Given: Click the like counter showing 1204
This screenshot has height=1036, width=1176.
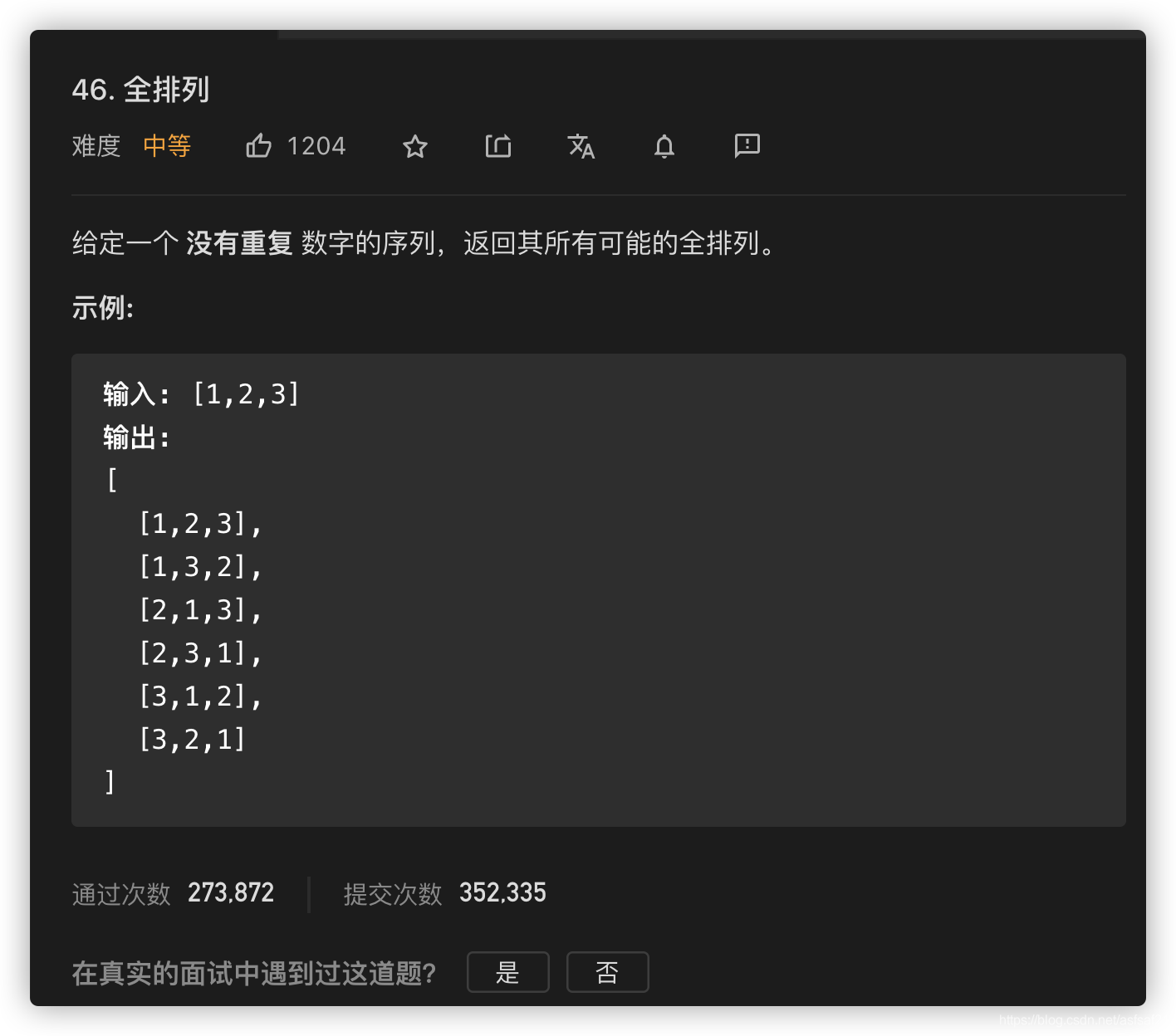Looking at the screenshot, I should tap(316, 145).
